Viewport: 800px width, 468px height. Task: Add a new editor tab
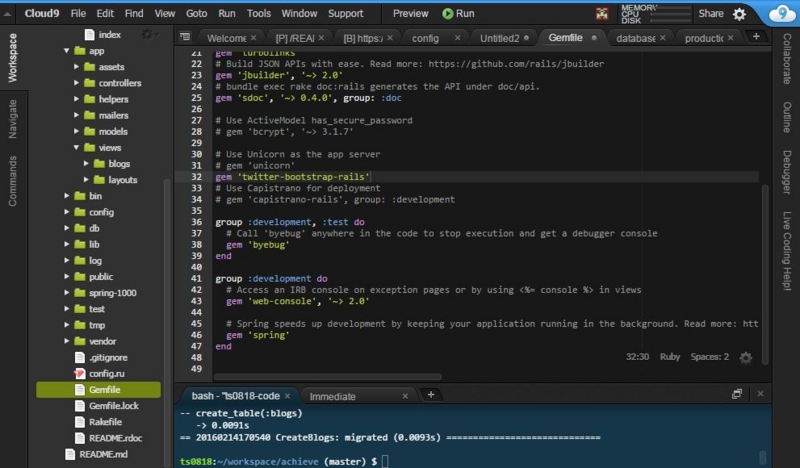point(756,36)
